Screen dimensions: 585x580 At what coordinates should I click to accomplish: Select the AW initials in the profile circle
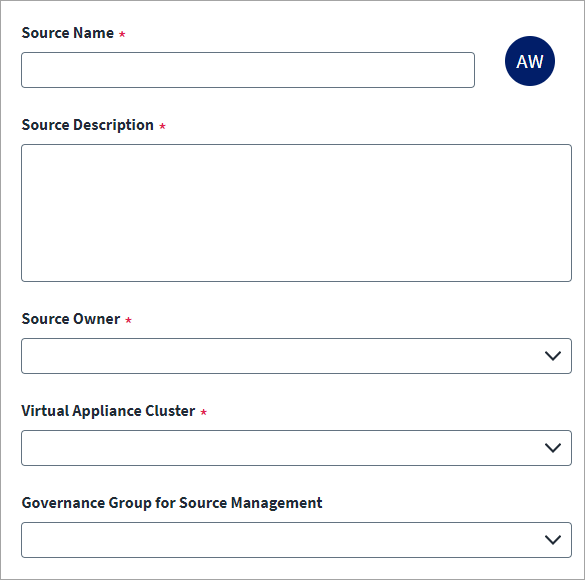coord(529,62)
